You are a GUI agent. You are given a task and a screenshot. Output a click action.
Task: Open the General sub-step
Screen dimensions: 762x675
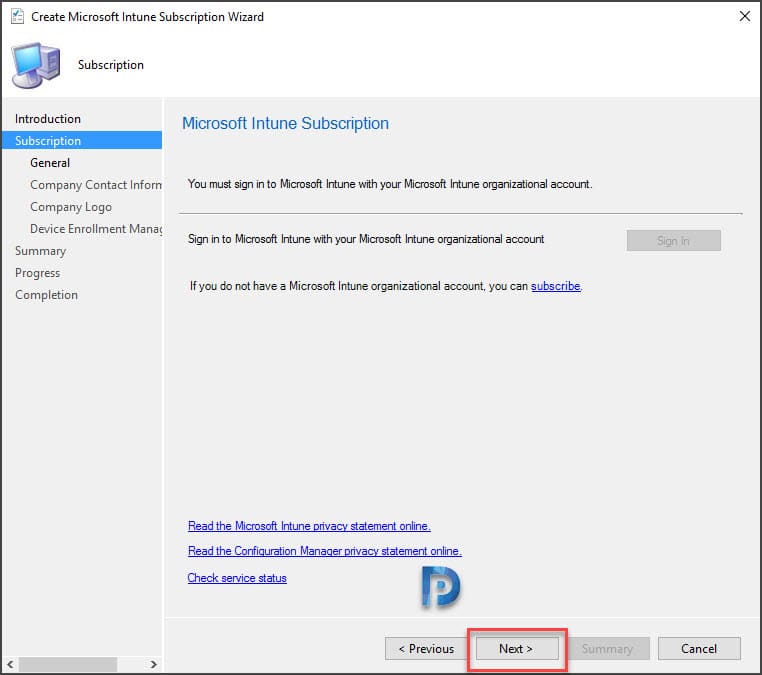(x=50, y=163)
